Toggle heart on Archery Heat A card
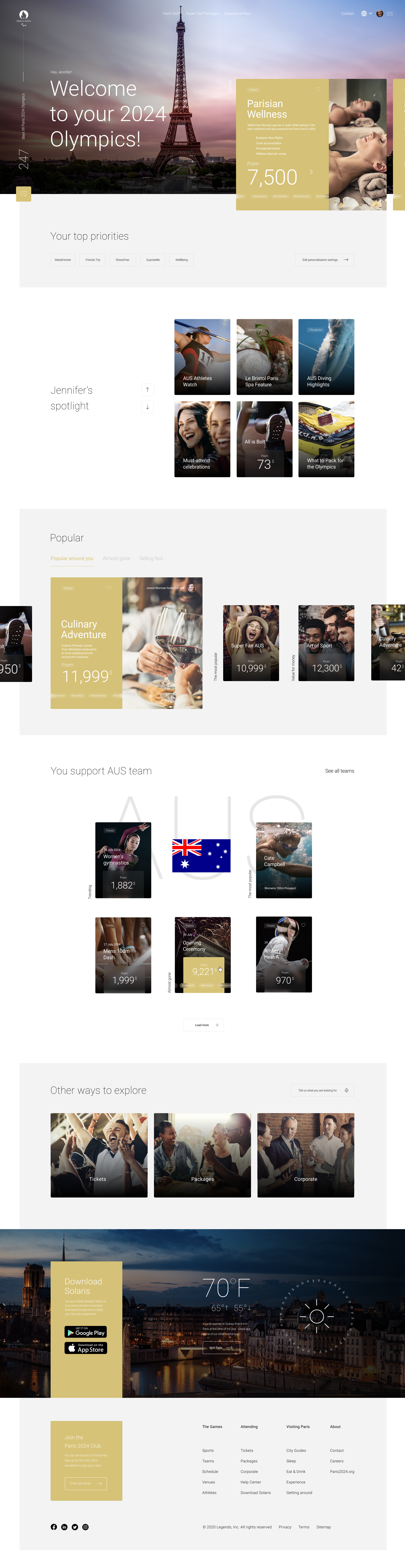 (x=303, y=925)
